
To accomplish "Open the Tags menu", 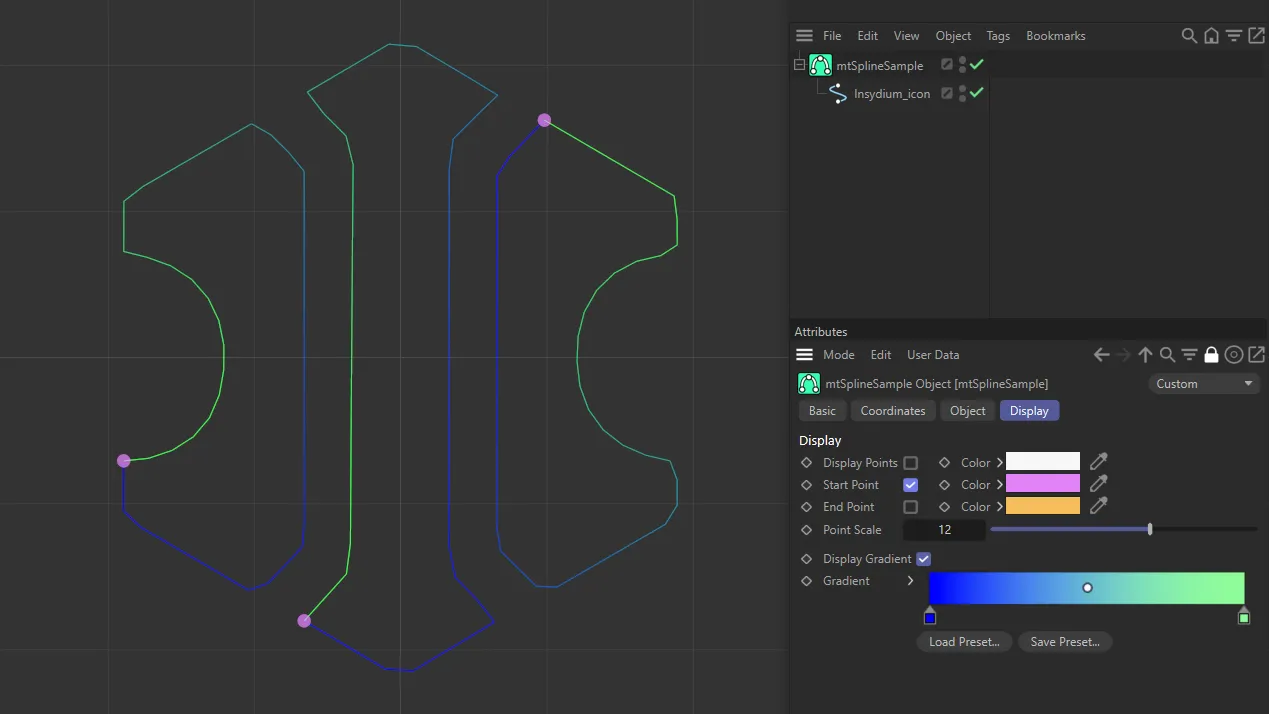I will click(x=997, y=35).
